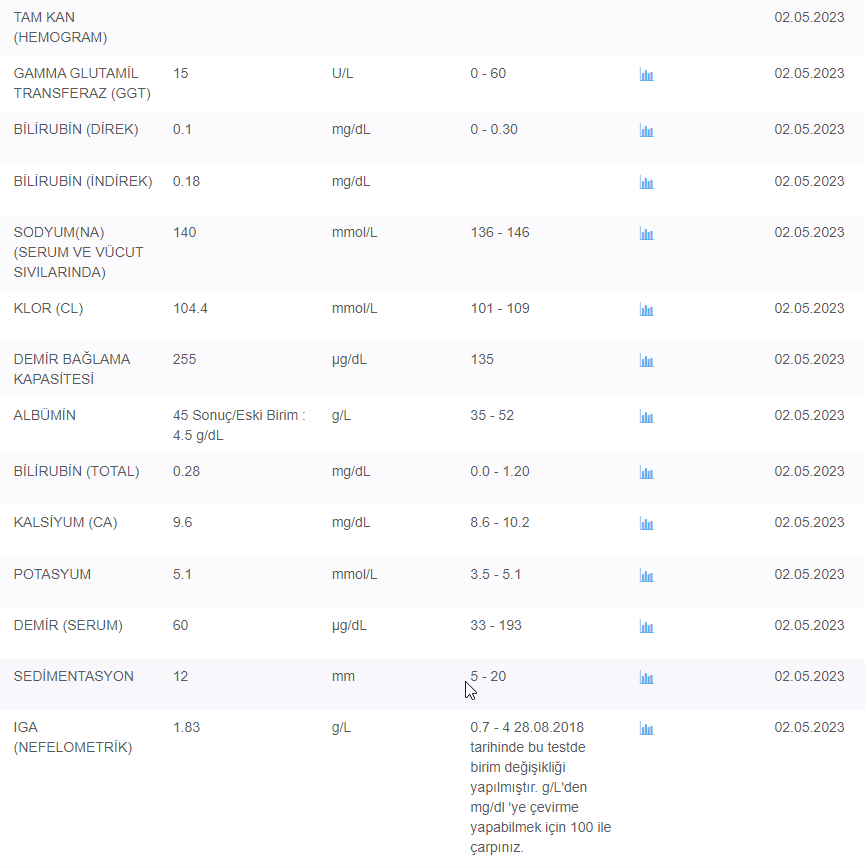865x868 pixels.
Task: Open chart icon for Bilirubin (Direk)
Action: pyautogui.click(x=646, y=131)
